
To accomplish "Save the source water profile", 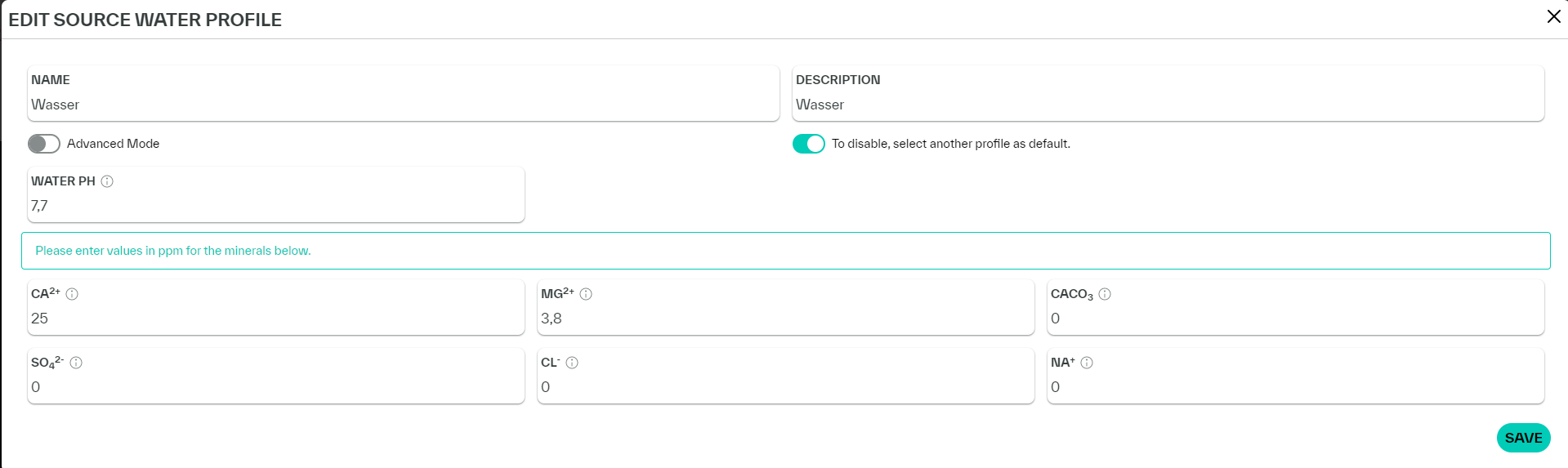I will click(1523, 438).
